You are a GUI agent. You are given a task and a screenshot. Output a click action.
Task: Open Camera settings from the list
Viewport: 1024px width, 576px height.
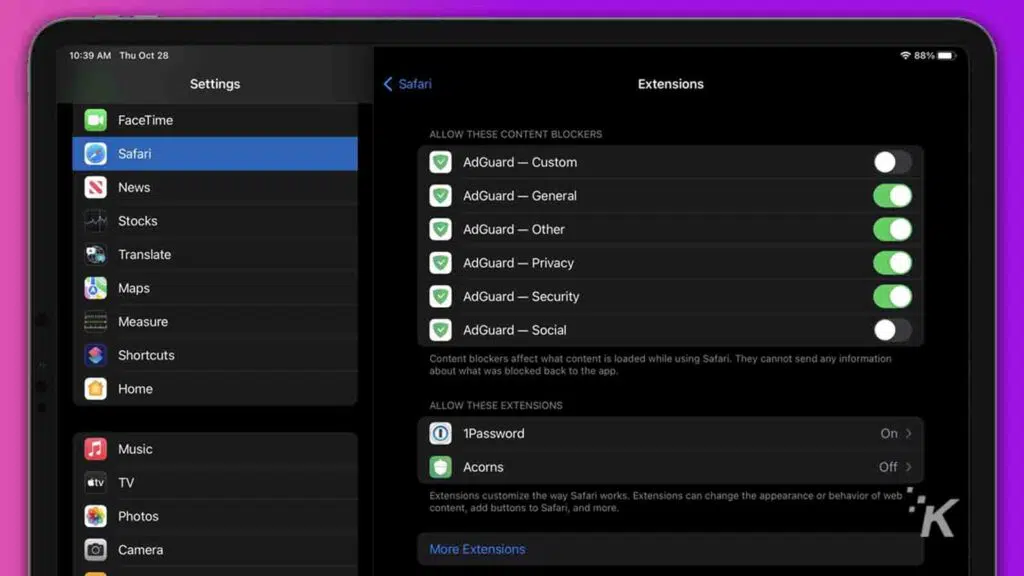click(95, 550)
